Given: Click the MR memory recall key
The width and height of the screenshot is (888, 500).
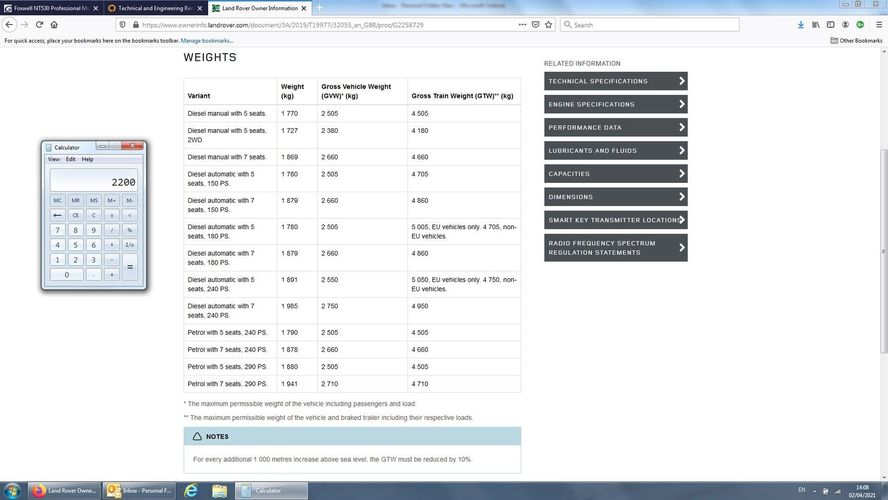Looking at the screenshot, I should [75, 200].
